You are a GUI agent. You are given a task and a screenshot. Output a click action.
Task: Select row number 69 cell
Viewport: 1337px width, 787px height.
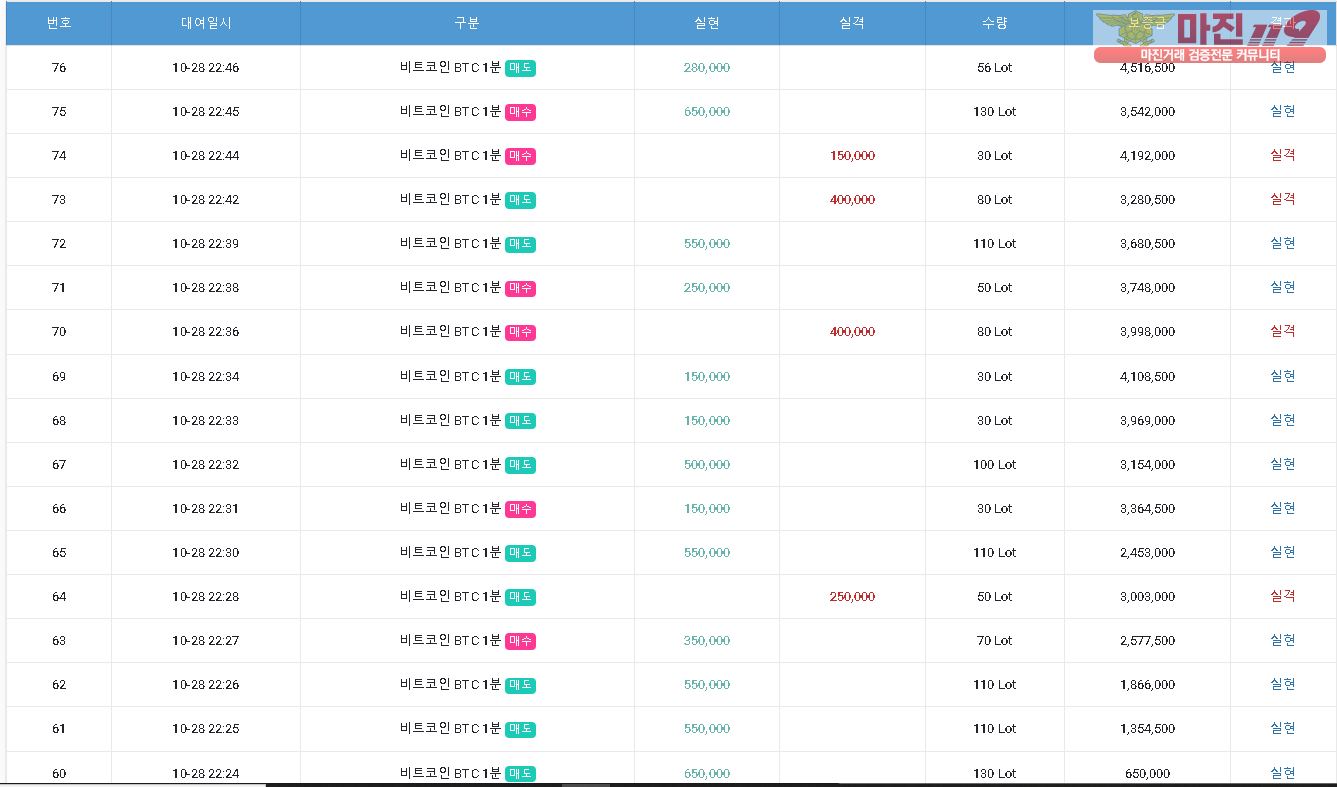59,377
